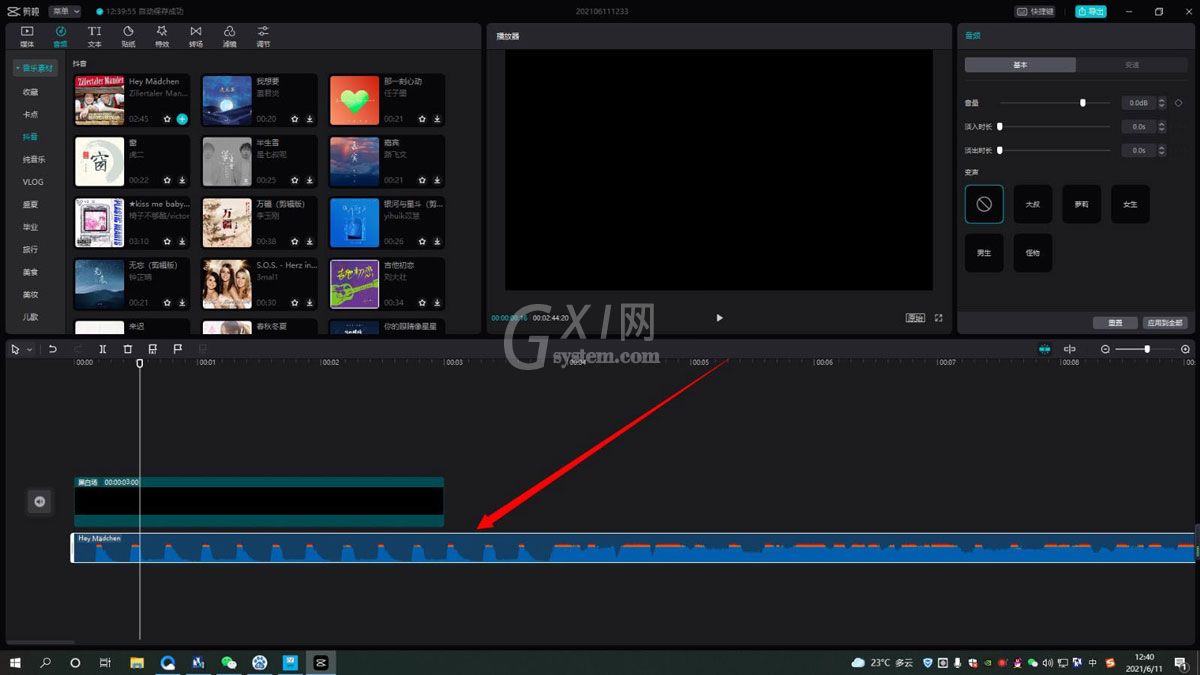Favorite the Hey Mädchen song
Screen dimensions: 1200x675
(x=167, y=119)
